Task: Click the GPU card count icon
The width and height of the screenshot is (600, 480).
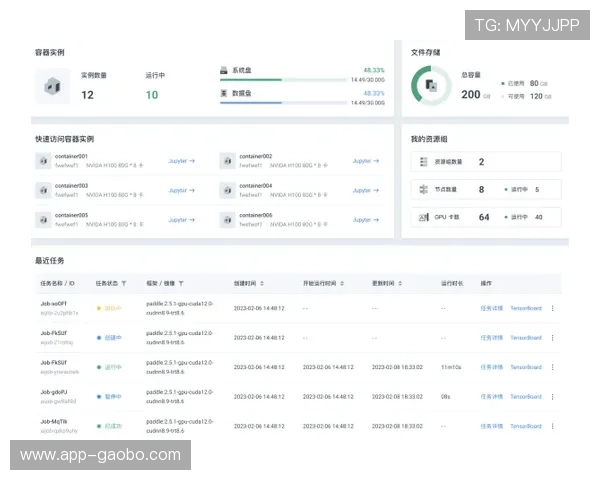Action: pyautogui.click(x=423, y=217)
